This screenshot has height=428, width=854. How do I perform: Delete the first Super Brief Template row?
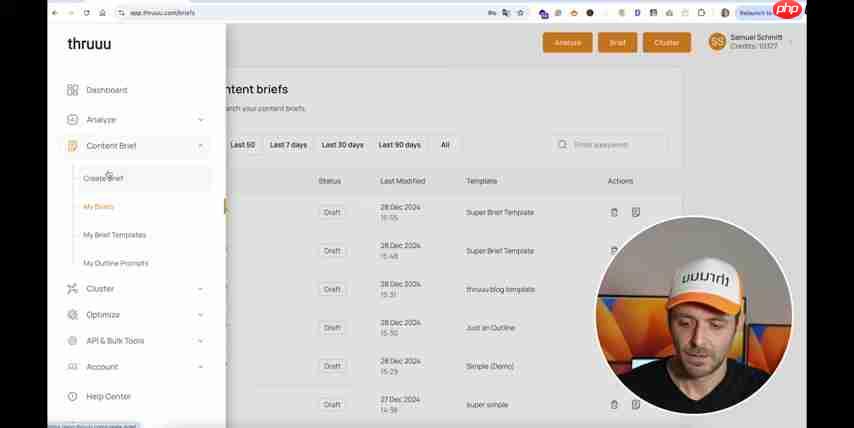point(614,212)
